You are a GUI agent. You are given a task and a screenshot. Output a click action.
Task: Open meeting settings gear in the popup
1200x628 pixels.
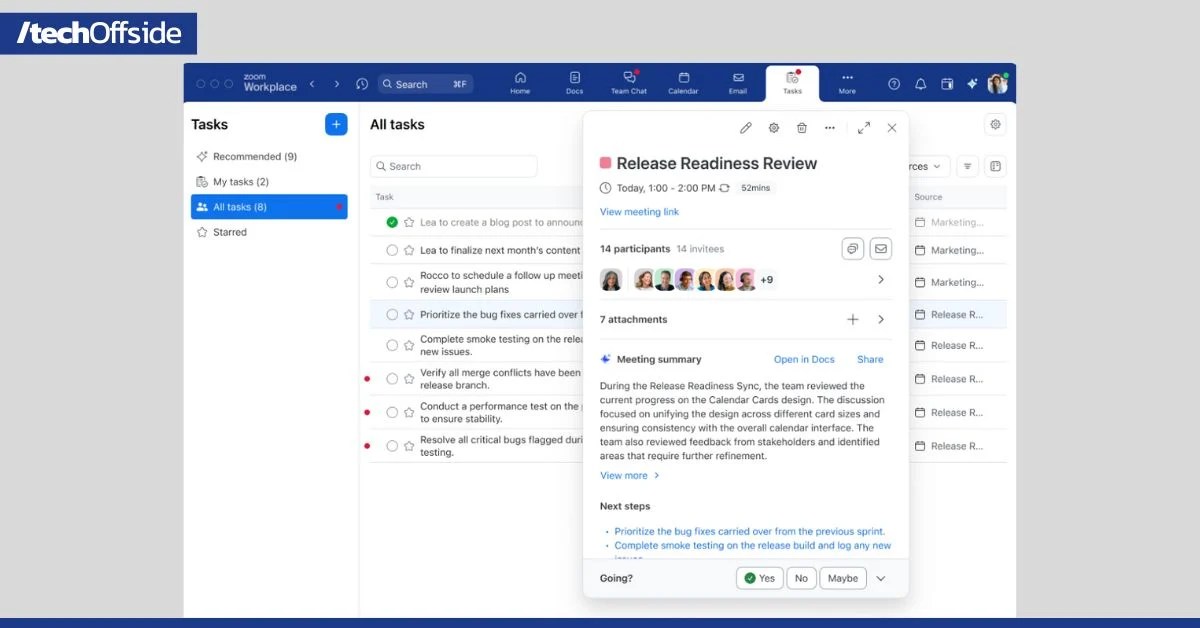click(x=773, y=128)
